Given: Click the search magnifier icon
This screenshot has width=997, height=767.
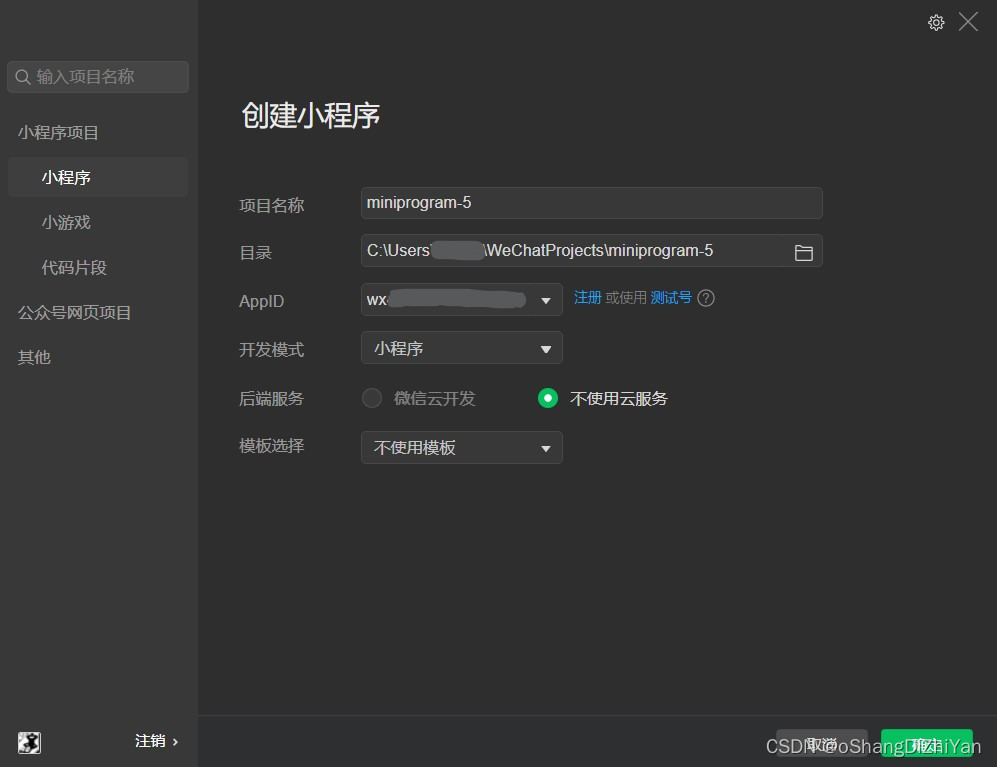Looking at the screenshot, I should [22, 77].
